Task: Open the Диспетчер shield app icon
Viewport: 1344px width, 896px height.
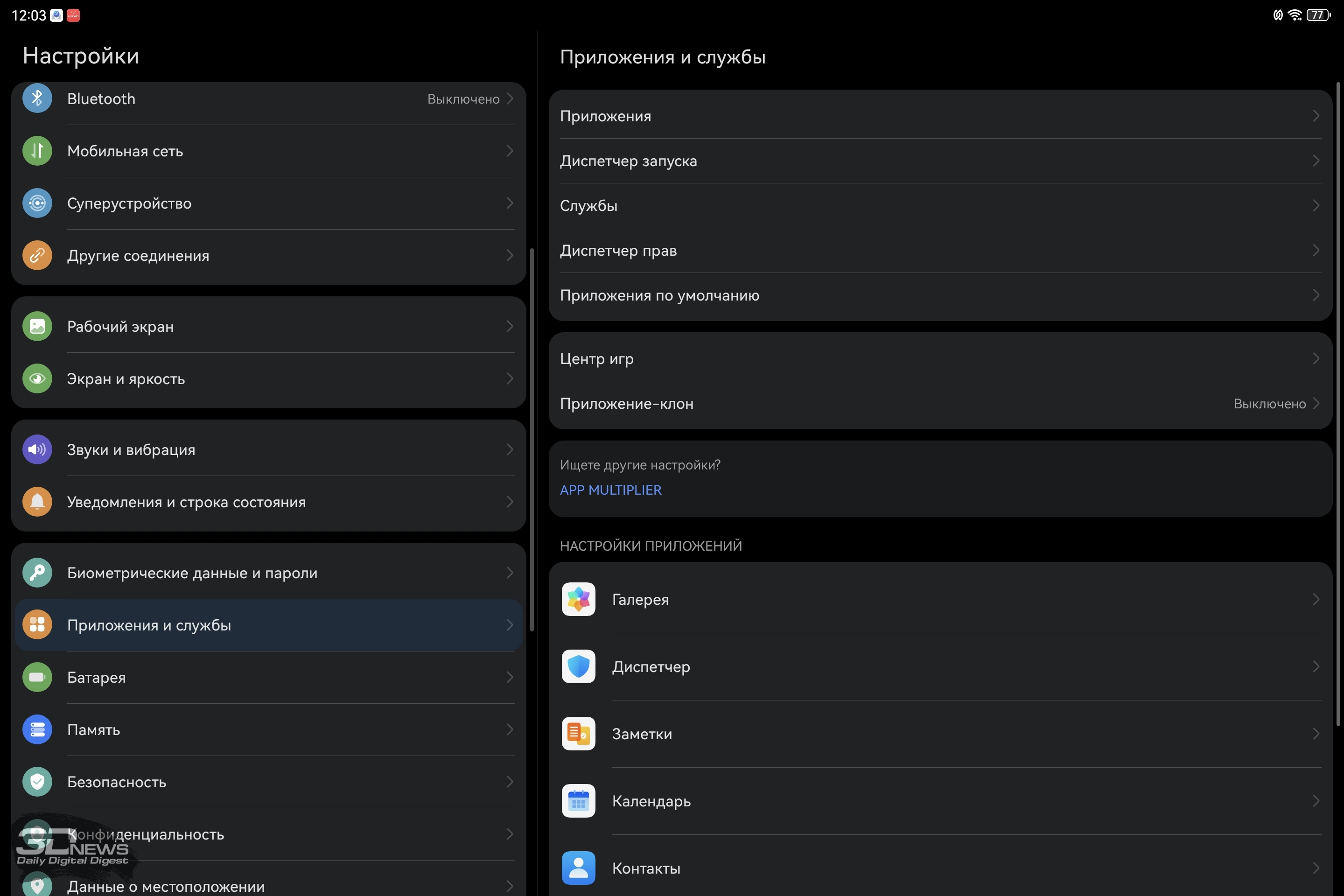Action: tap(578, 666)
